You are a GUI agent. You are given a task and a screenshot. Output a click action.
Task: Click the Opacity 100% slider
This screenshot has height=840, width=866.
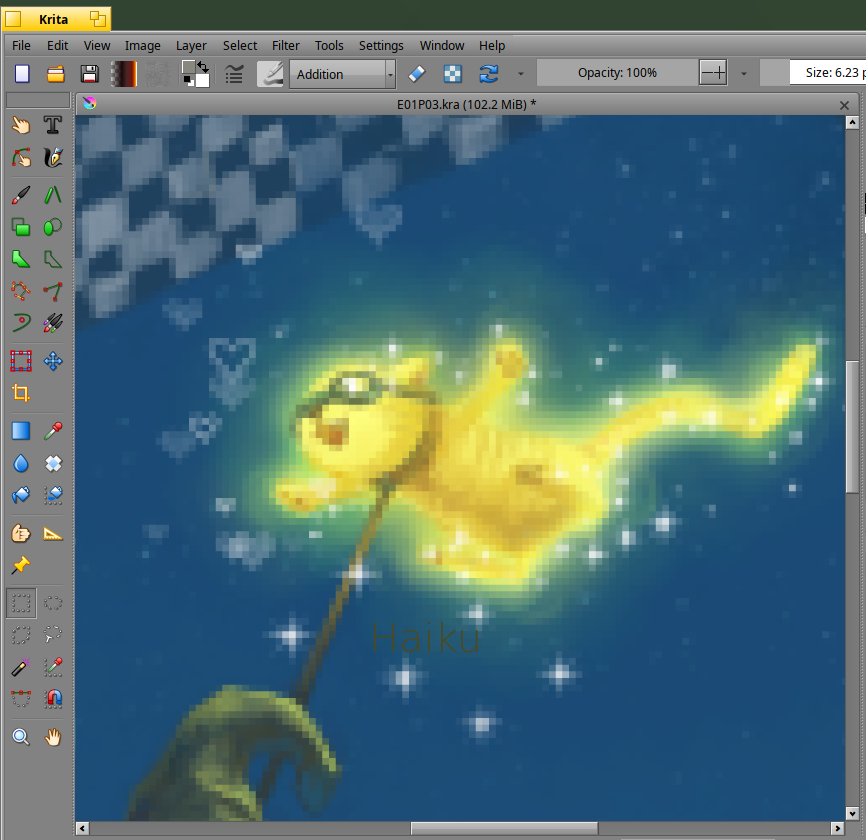617,72
